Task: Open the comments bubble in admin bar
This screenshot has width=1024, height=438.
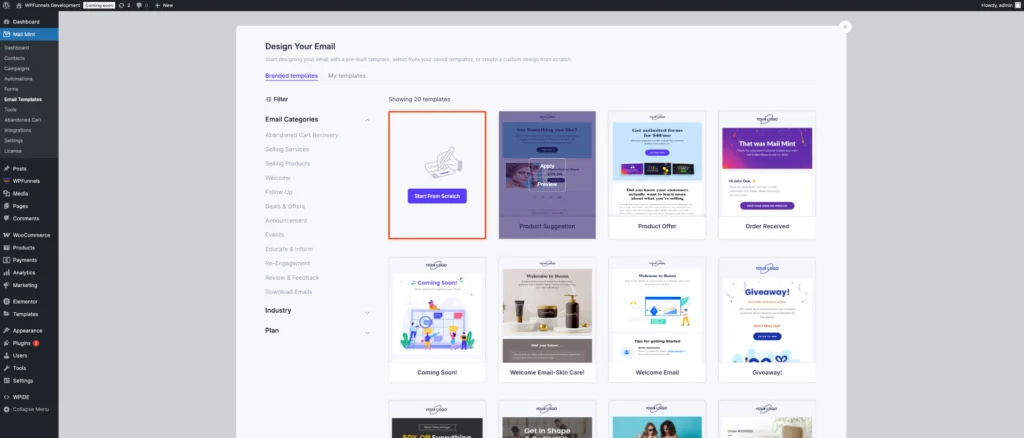Action: [x=142, y=5]
